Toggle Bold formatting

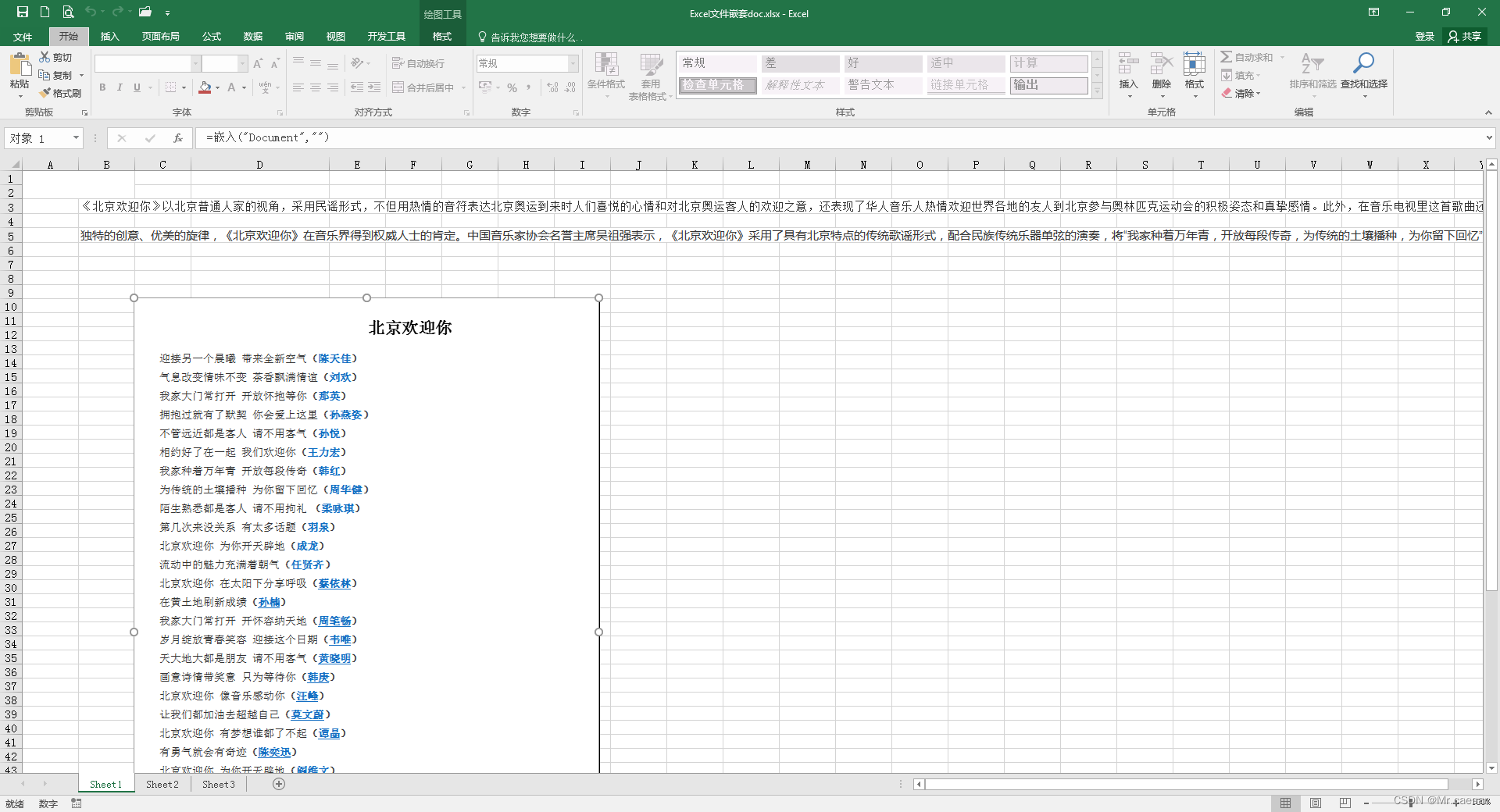(102, 87)
